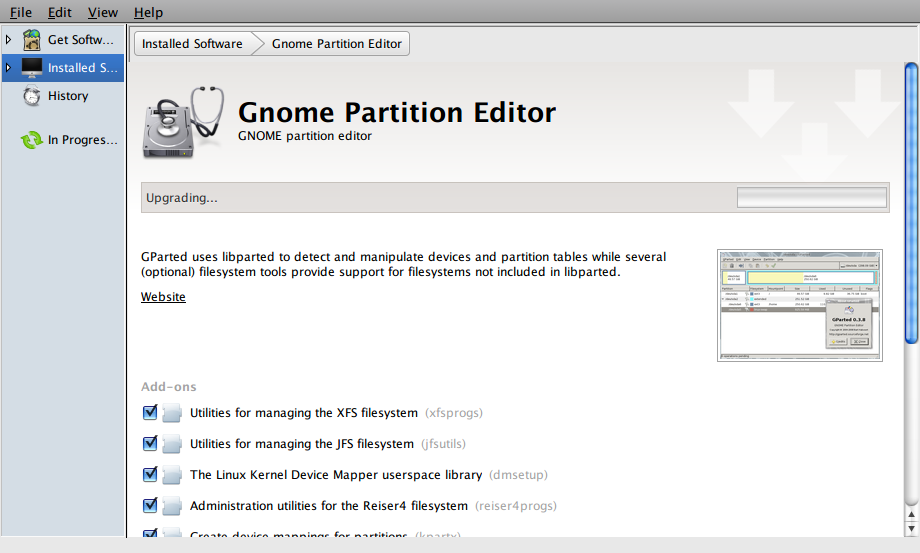The image size is (920, 553).
Task: Select Installed Software in the sidebar
Action: coord(63,67)
